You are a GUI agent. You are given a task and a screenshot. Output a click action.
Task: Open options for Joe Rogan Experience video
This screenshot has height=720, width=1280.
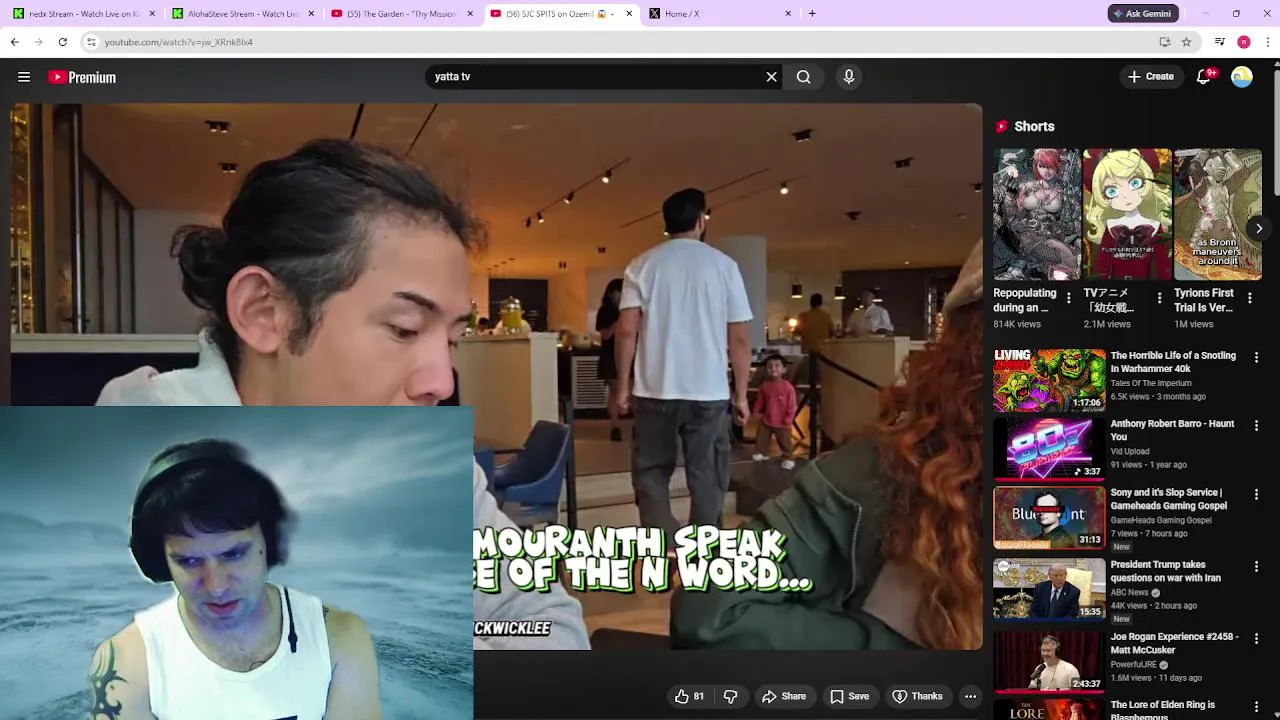click(x=1256, y=638)
